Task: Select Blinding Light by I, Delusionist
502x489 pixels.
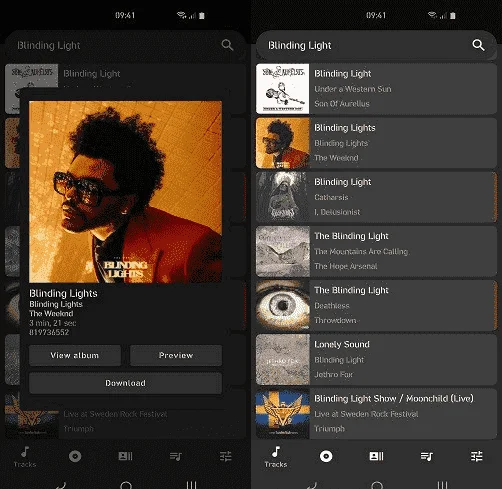Action: click(x=376, y=197)
